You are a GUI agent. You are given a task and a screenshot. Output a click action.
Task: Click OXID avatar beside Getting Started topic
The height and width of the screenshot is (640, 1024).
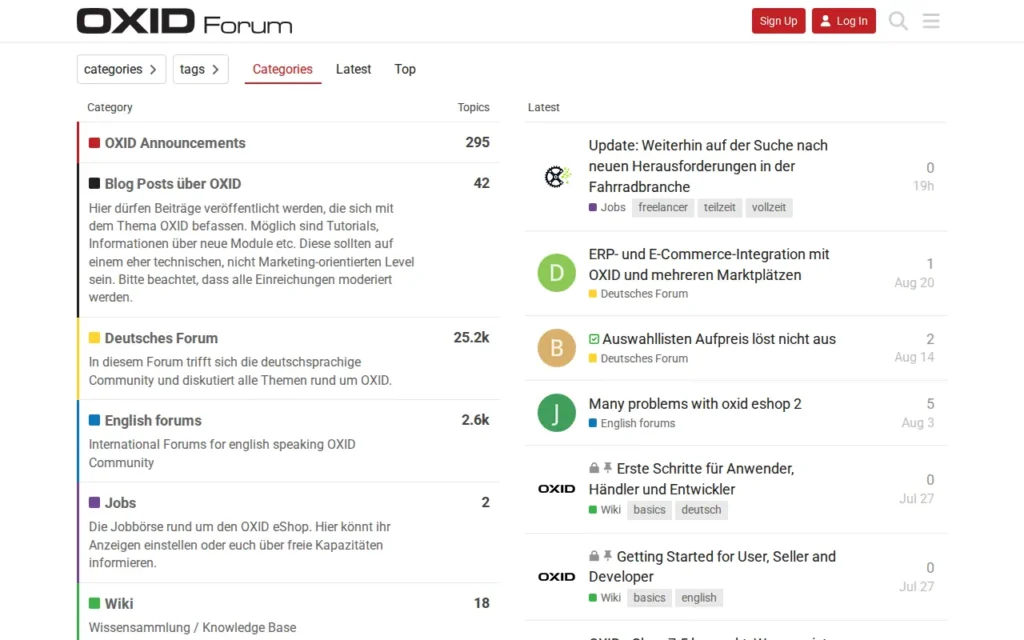pos(556,577)
